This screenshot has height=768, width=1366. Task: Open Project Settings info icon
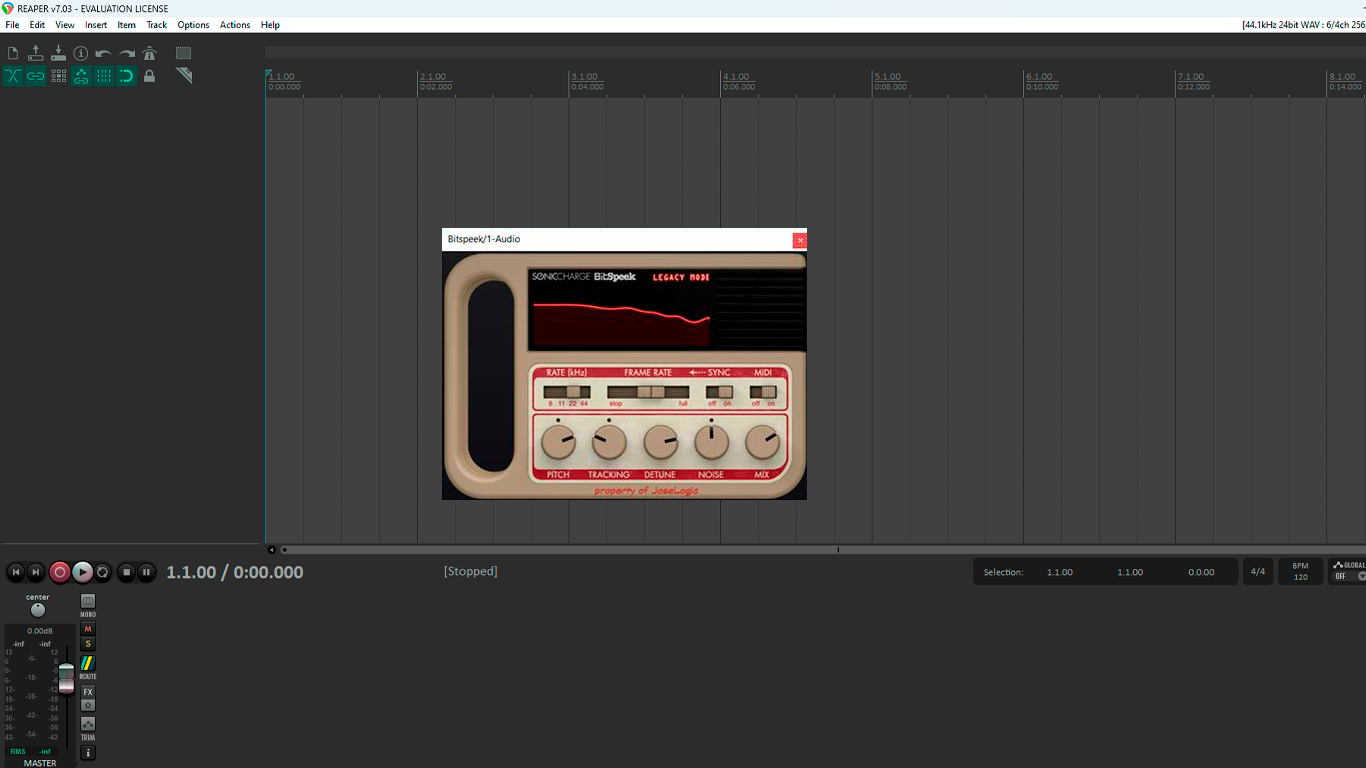click(x=81, y=53)
